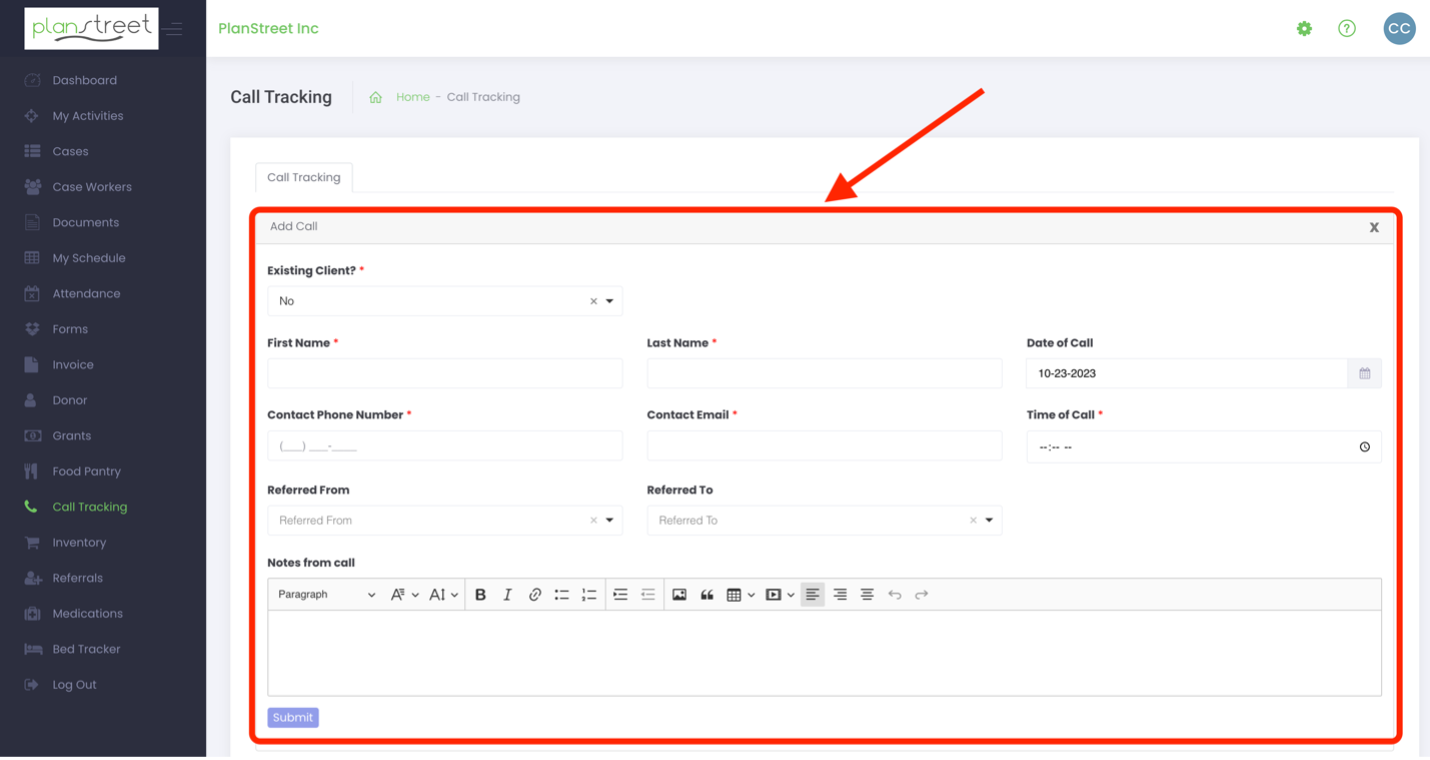The image size is (1430, 760).
Task: Open calendar picker for Date of Call
Action: [1365, 373]
